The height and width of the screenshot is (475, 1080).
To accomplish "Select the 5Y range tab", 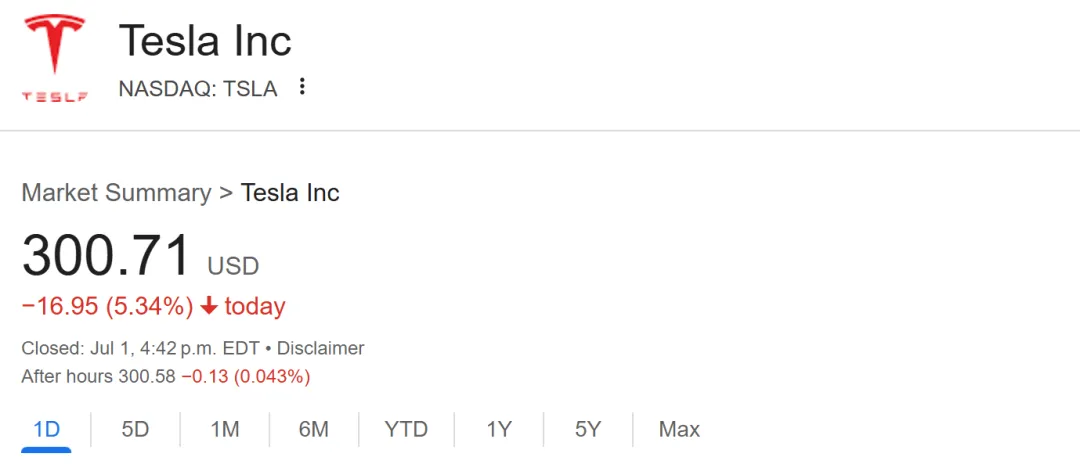I will 588,429.
